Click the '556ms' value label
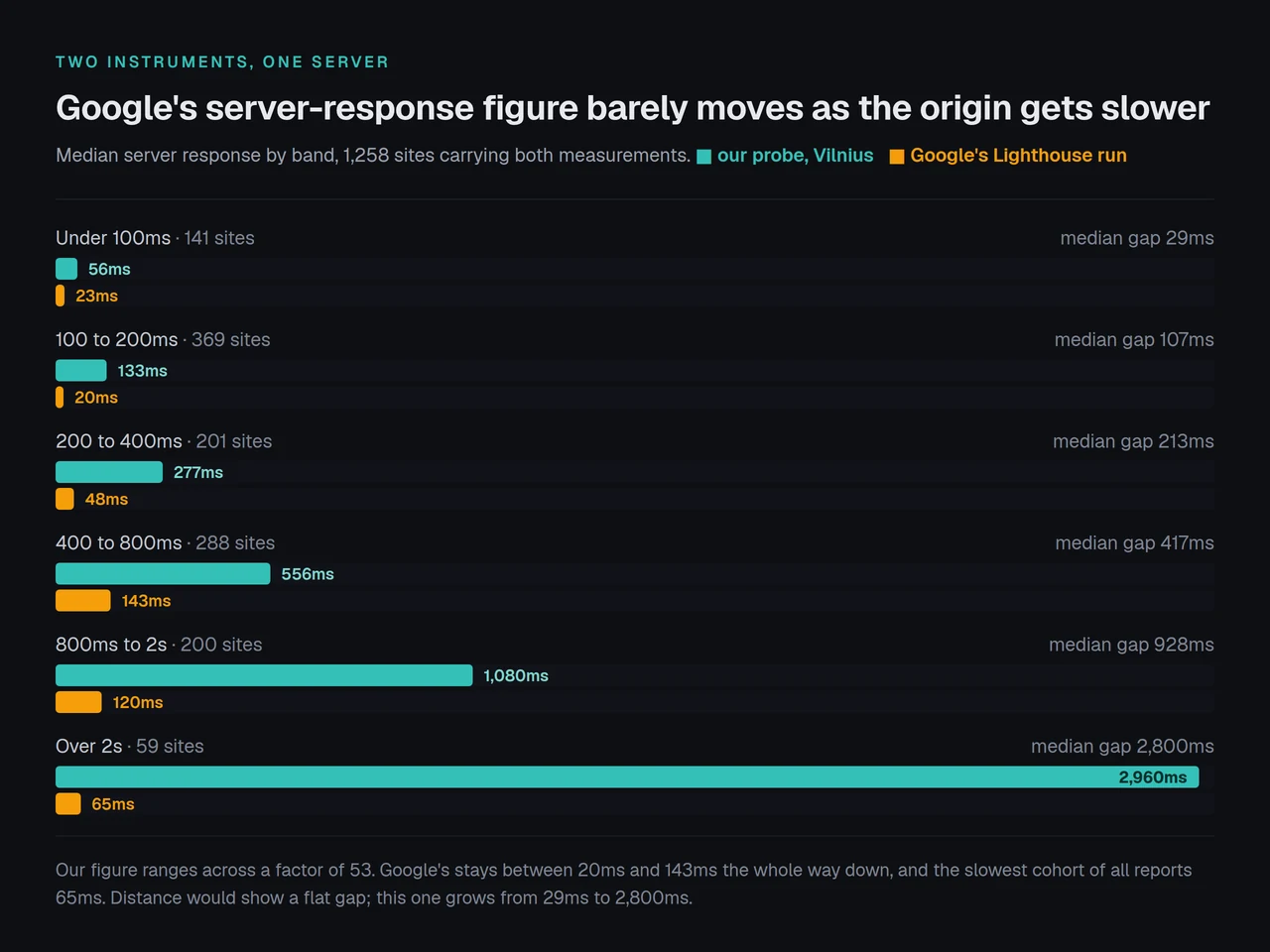 coord(308,574)
